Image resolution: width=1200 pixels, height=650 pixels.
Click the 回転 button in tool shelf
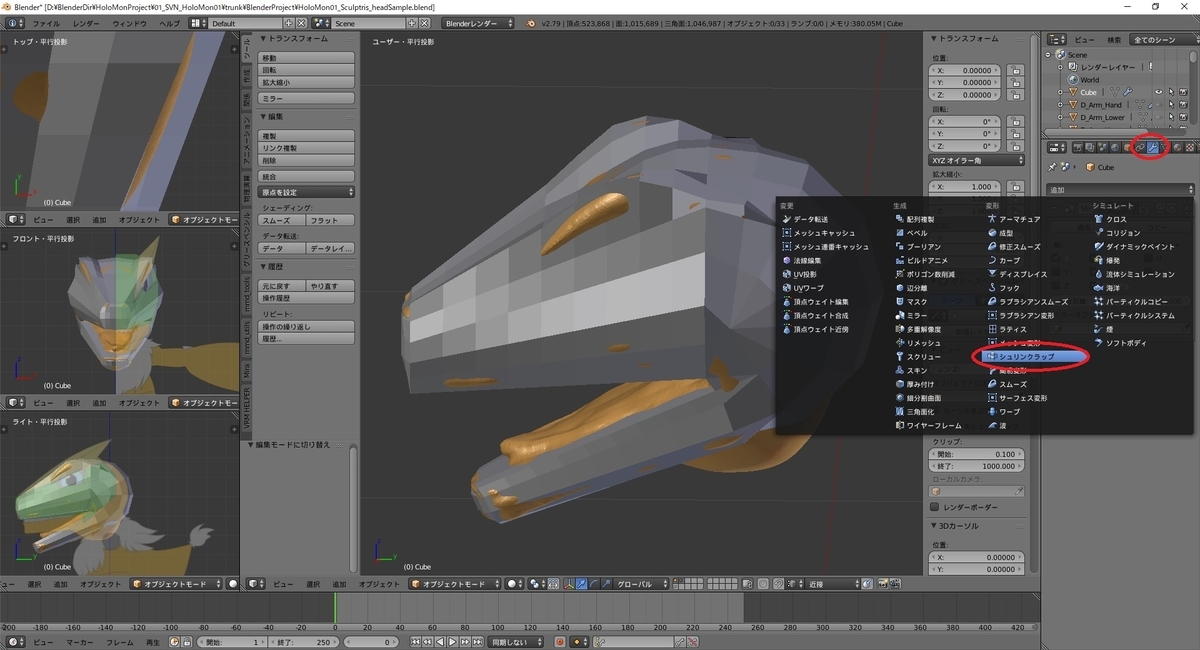click(x=307, y=71)
